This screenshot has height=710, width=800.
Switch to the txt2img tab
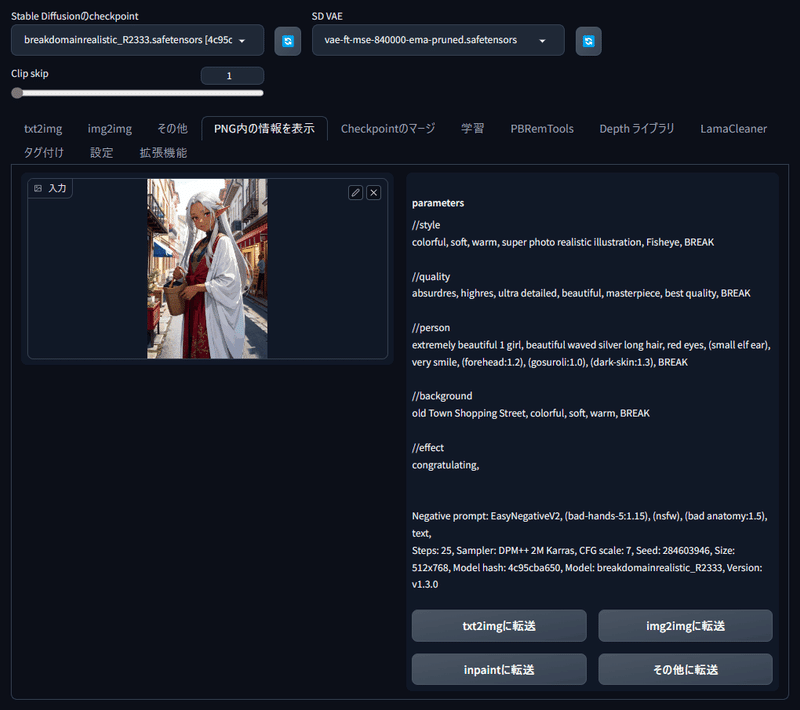(43, 129)
